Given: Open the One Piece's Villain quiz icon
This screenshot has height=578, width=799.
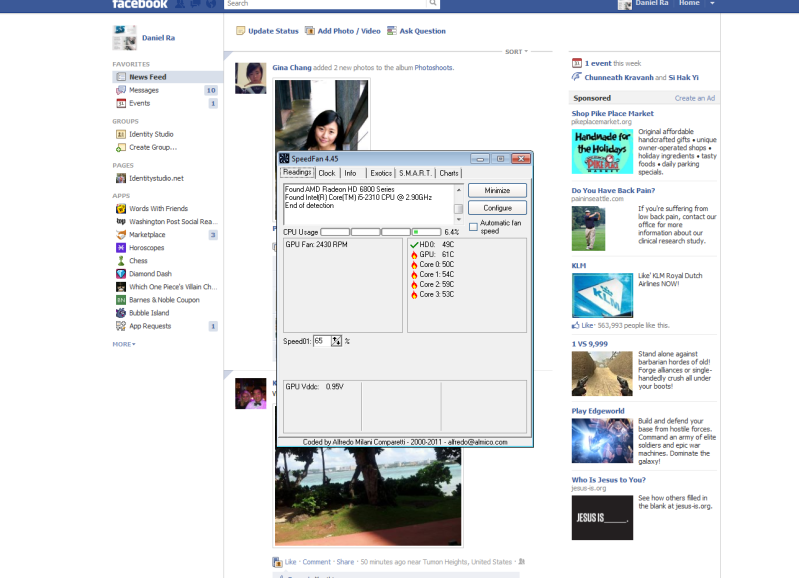Looking at the screenshot, I should [x=121, y=287].
